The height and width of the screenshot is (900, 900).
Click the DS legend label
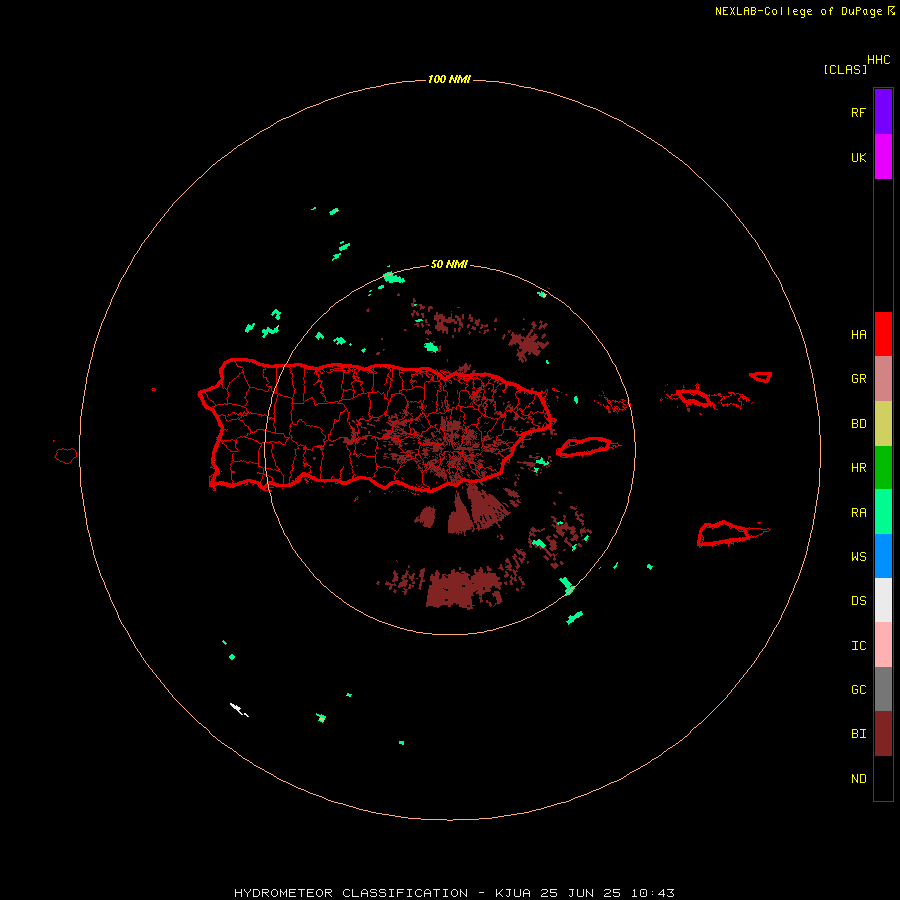click(858, 601)
